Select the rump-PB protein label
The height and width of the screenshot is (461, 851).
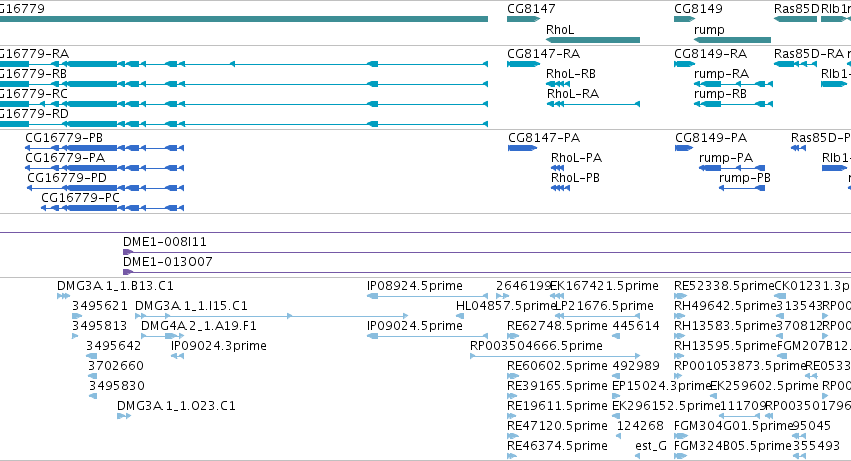click(745, 178)
